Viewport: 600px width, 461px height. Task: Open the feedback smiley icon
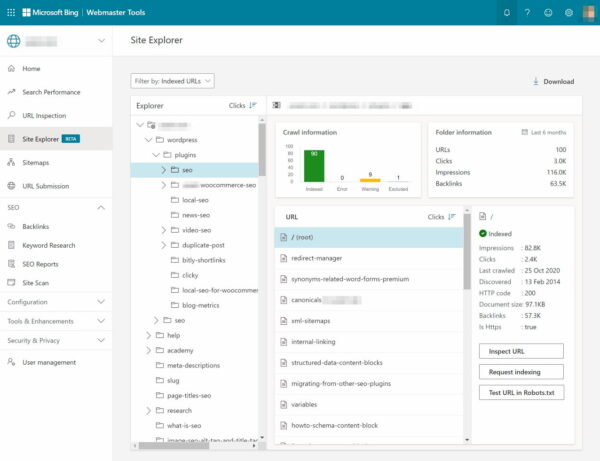tap(548, 12)
